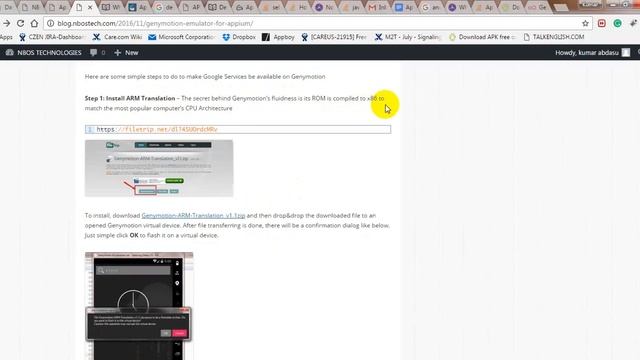The height and width of the screenshot is (360, 640).
Task: Open Howdy, kumar abdasu account menu
Action: click(592, 53)
